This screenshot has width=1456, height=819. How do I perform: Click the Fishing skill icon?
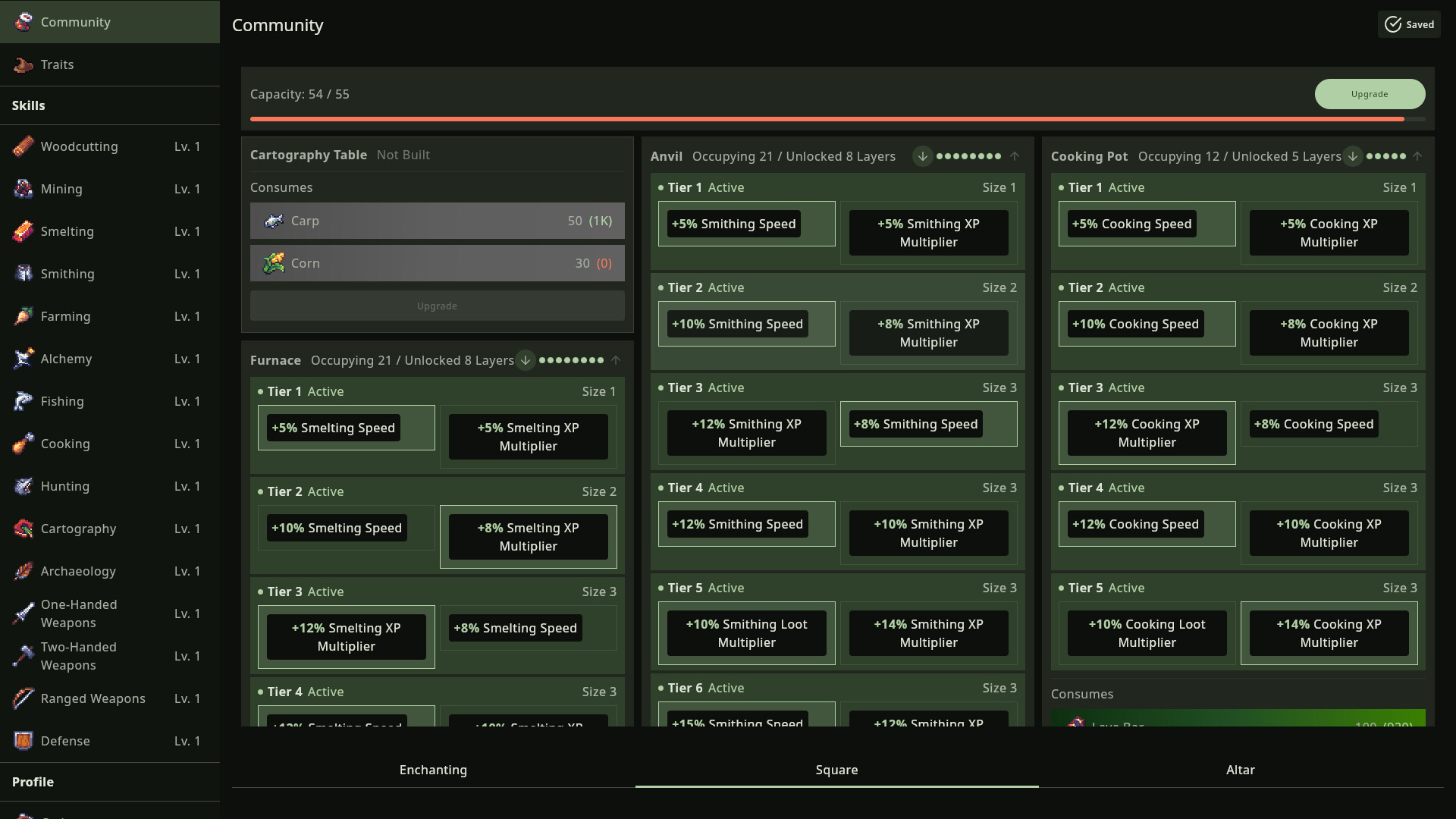pyautogui.click(x=23, y=401)
